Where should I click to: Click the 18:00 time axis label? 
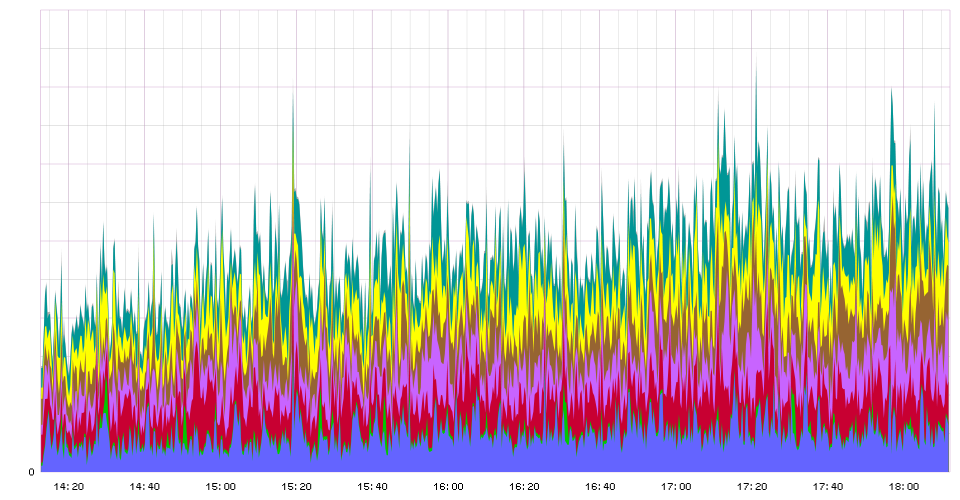904,487
